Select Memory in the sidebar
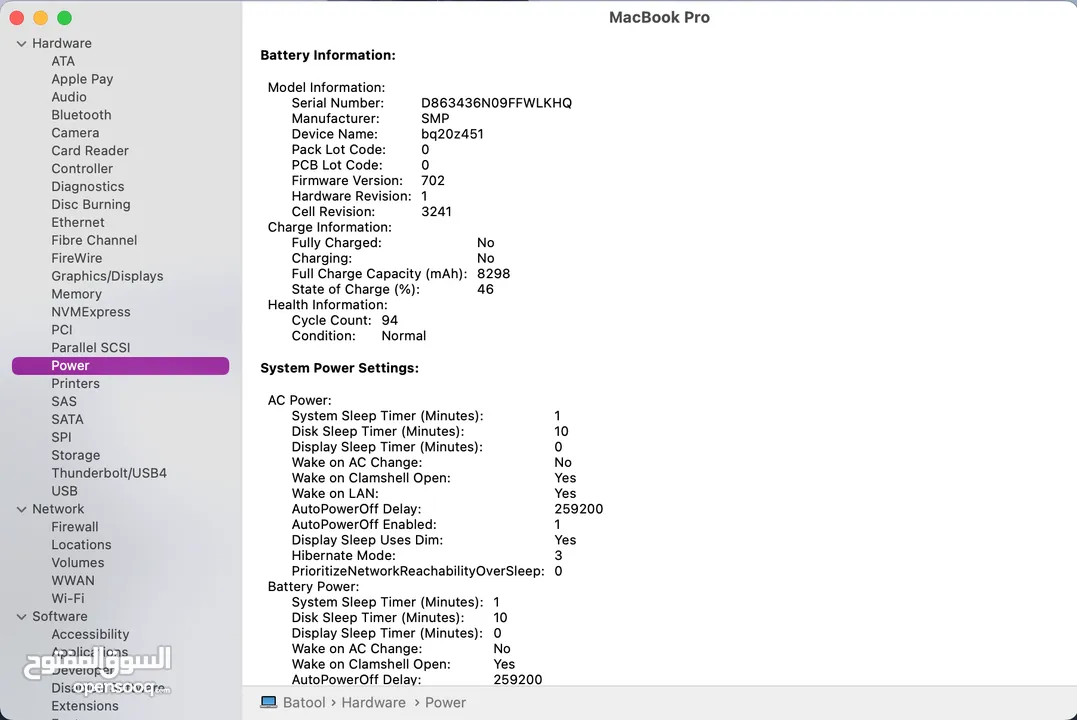 (x=76, y=294)
